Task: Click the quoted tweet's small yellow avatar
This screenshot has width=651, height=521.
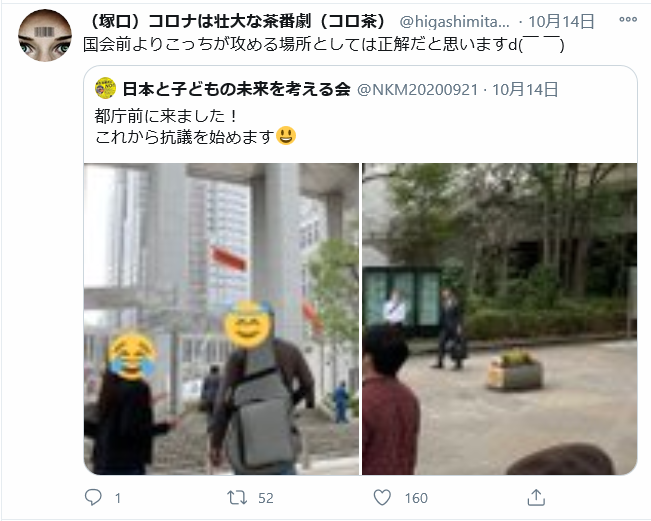Action: (105, 88)
